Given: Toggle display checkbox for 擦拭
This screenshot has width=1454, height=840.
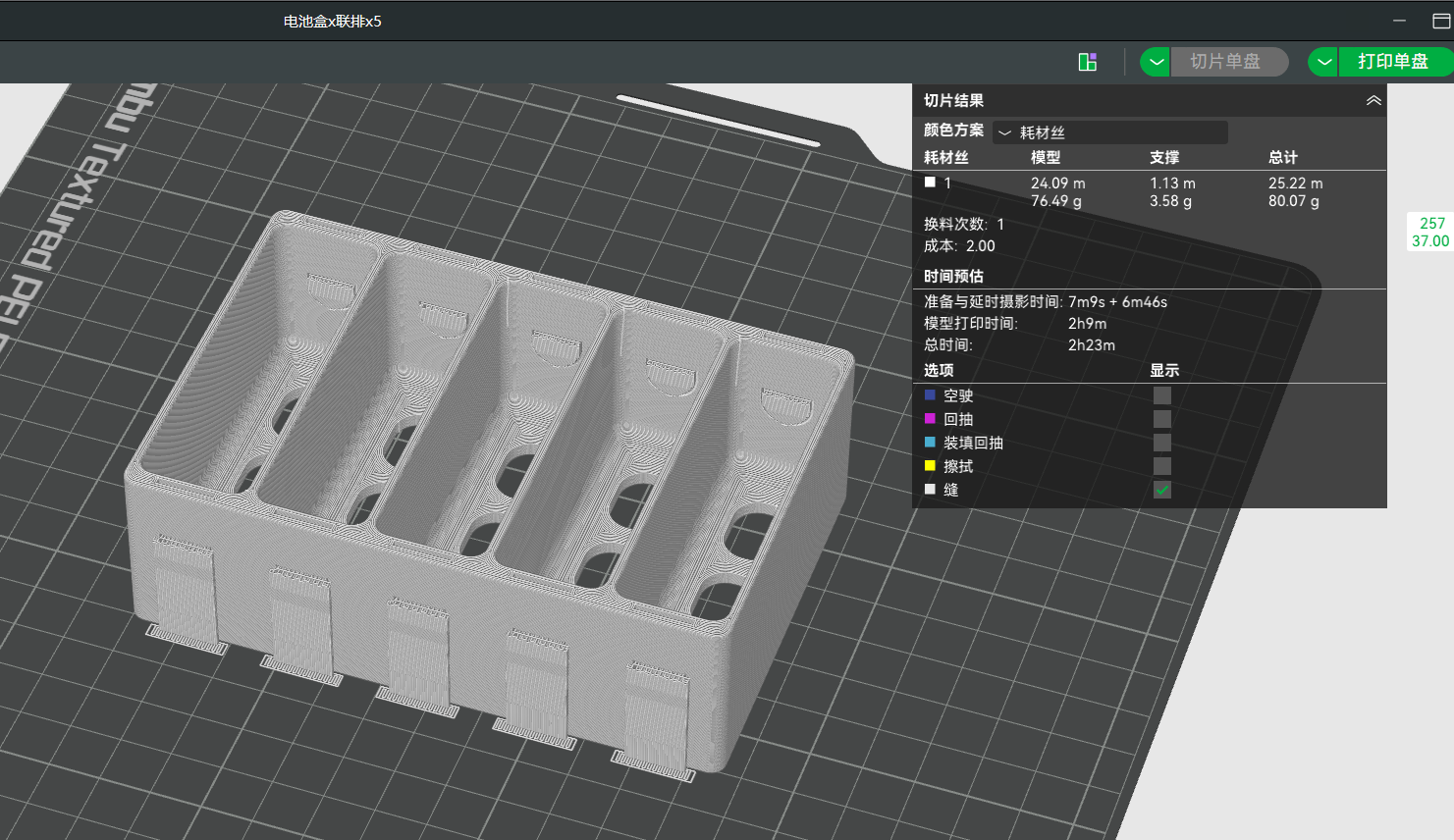Looking at the screenshot, I should coord(1162,466).
